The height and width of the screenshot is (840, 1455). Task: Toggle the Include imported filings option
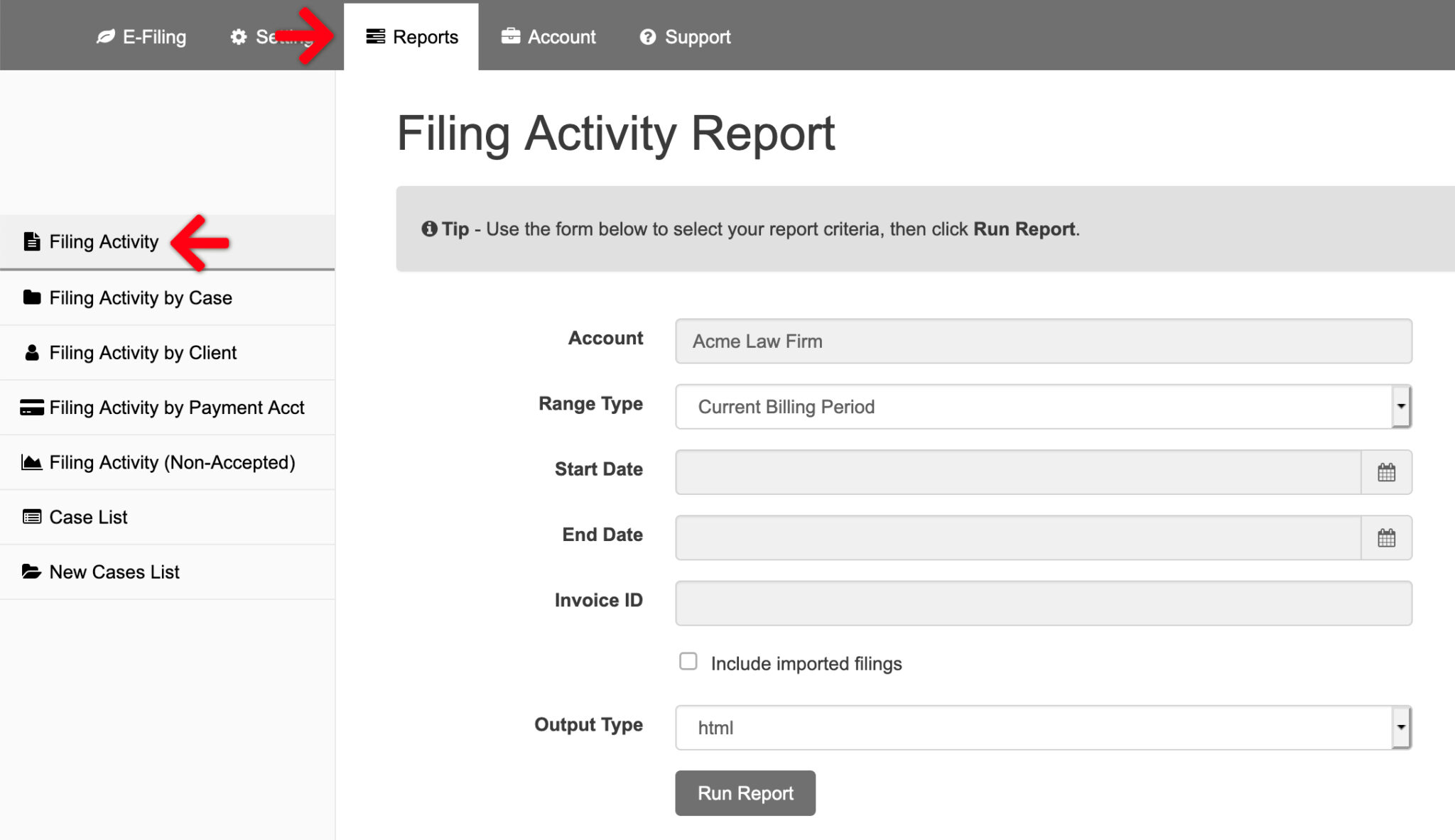(x=688, y=663)
